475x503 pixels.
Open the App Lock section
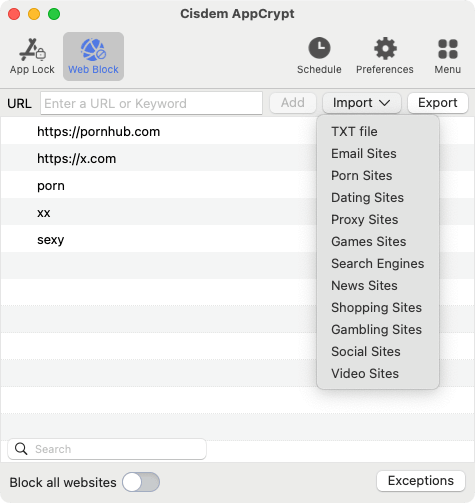[32, 56]
